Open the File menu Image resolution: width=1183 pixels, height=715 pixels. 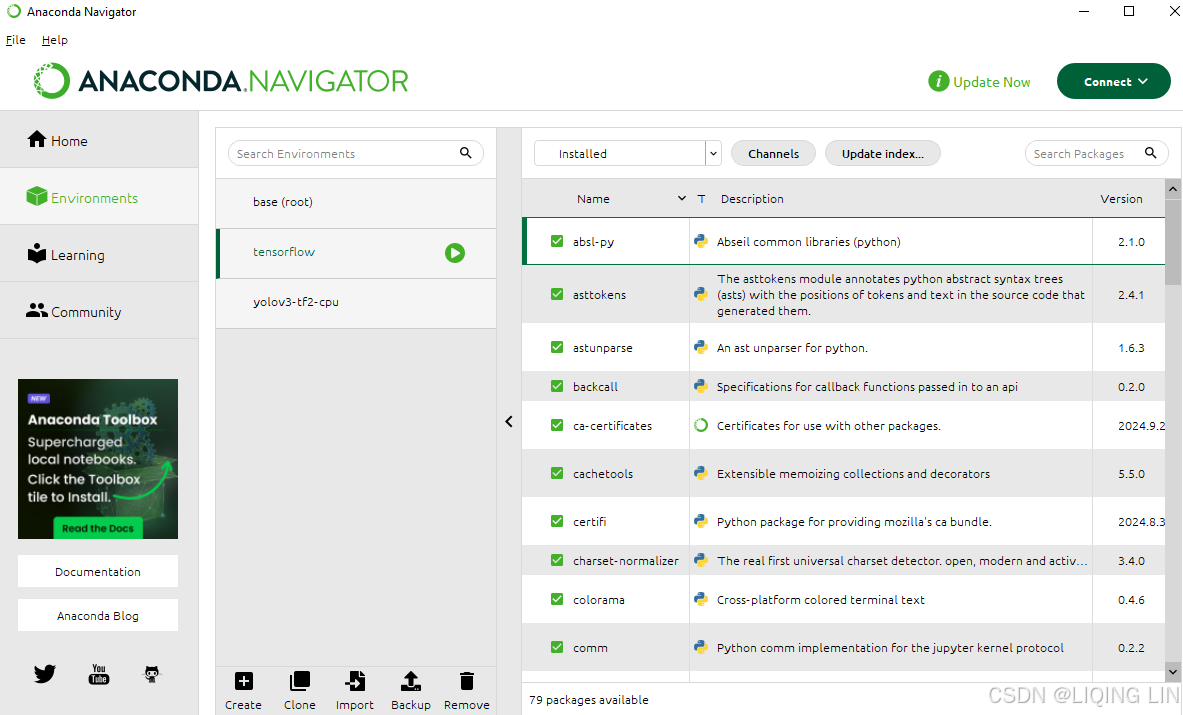16,40
